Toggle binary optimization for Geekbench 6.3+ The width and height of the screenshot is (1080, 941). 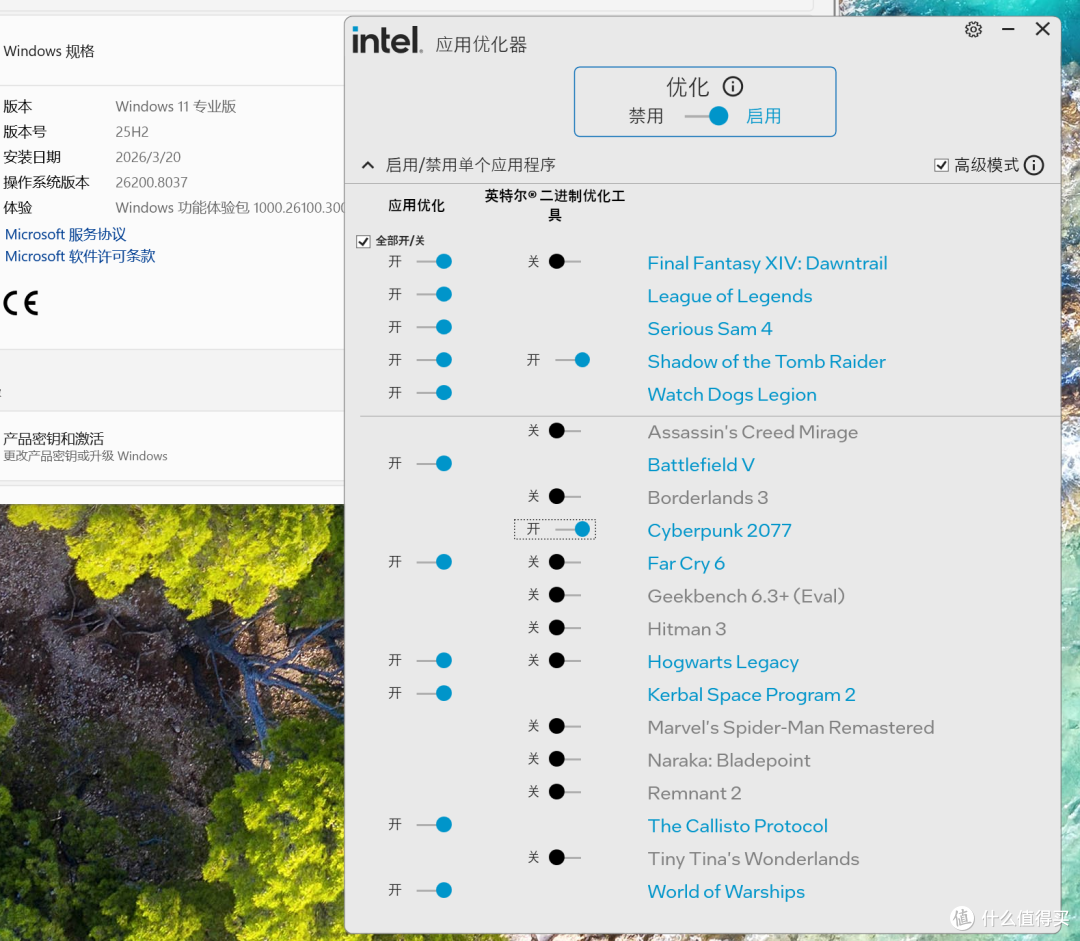coord(565,595)
